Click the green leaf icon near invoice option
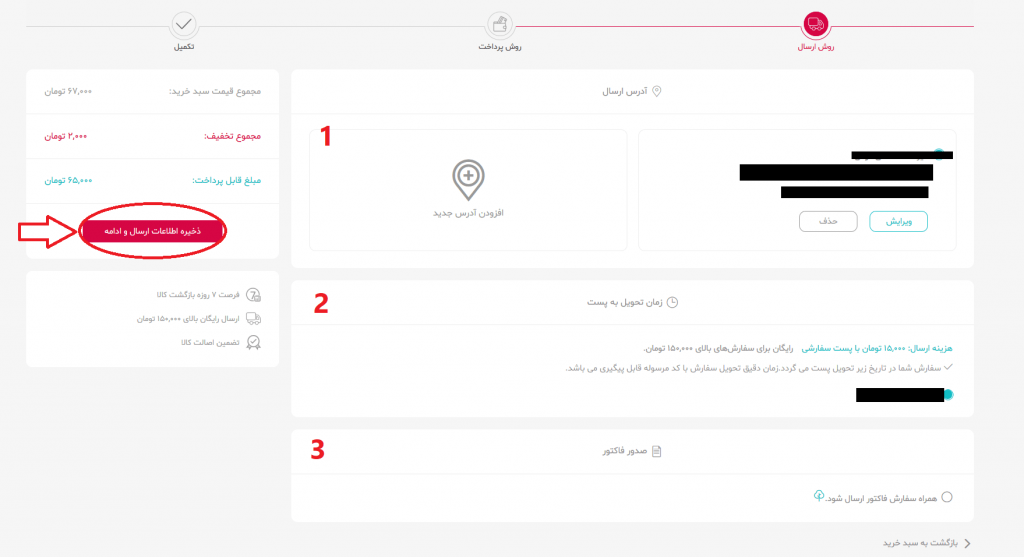 818,496
